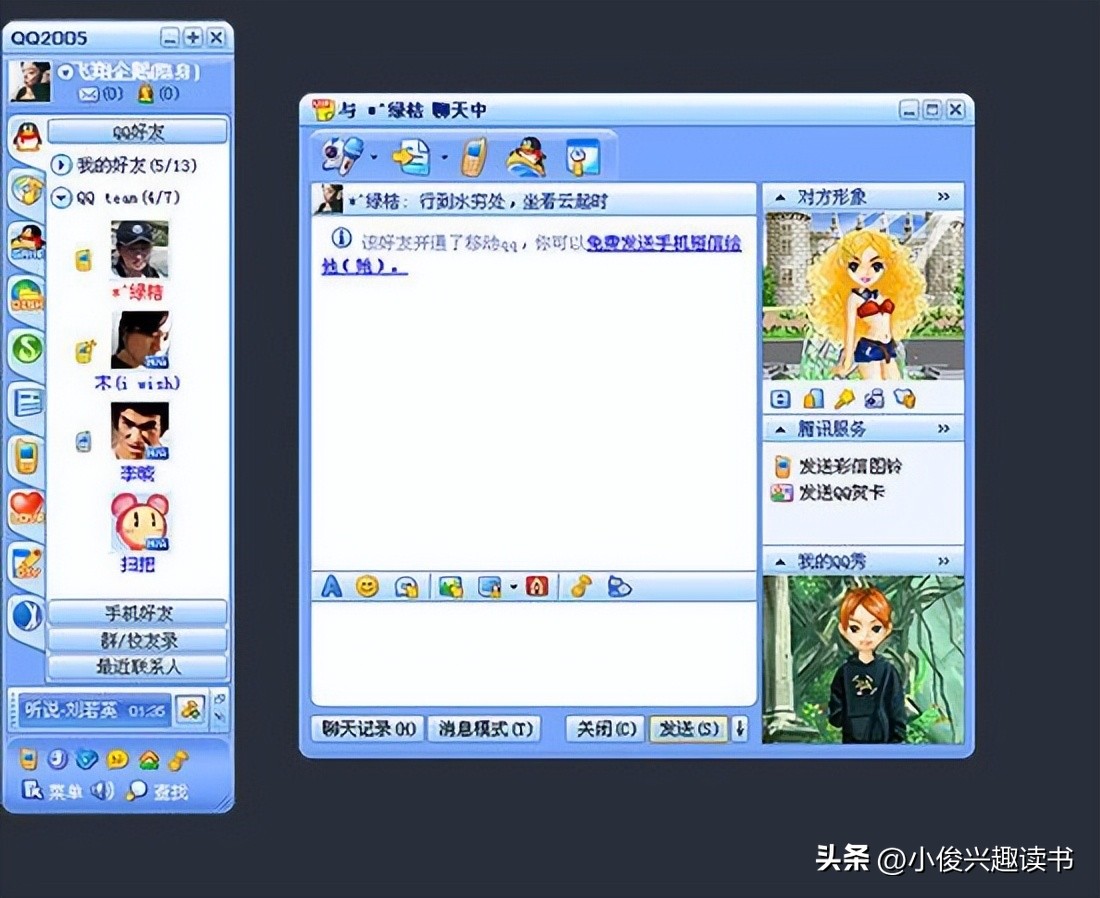Click 发送(S) to send the message
Viewport: 1100px width, 898px height.
point(687,729)
